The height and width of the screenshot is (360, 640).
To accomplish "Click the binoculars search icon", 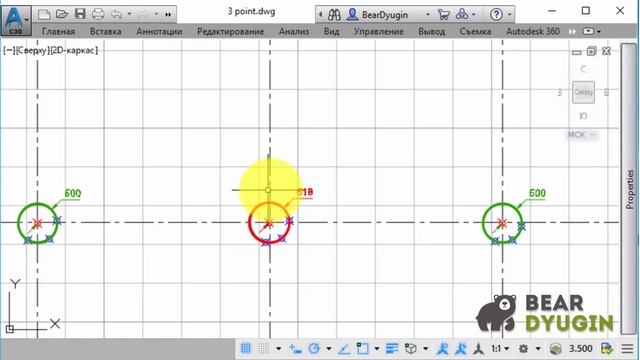I will pyautogui.click(x=334, y=15).
